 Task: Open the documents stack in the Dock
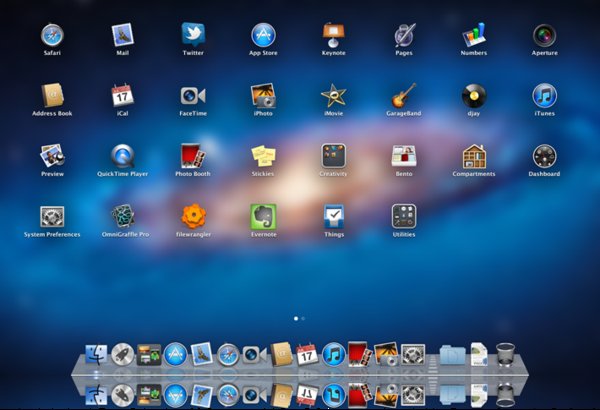(x=479, y=354)
